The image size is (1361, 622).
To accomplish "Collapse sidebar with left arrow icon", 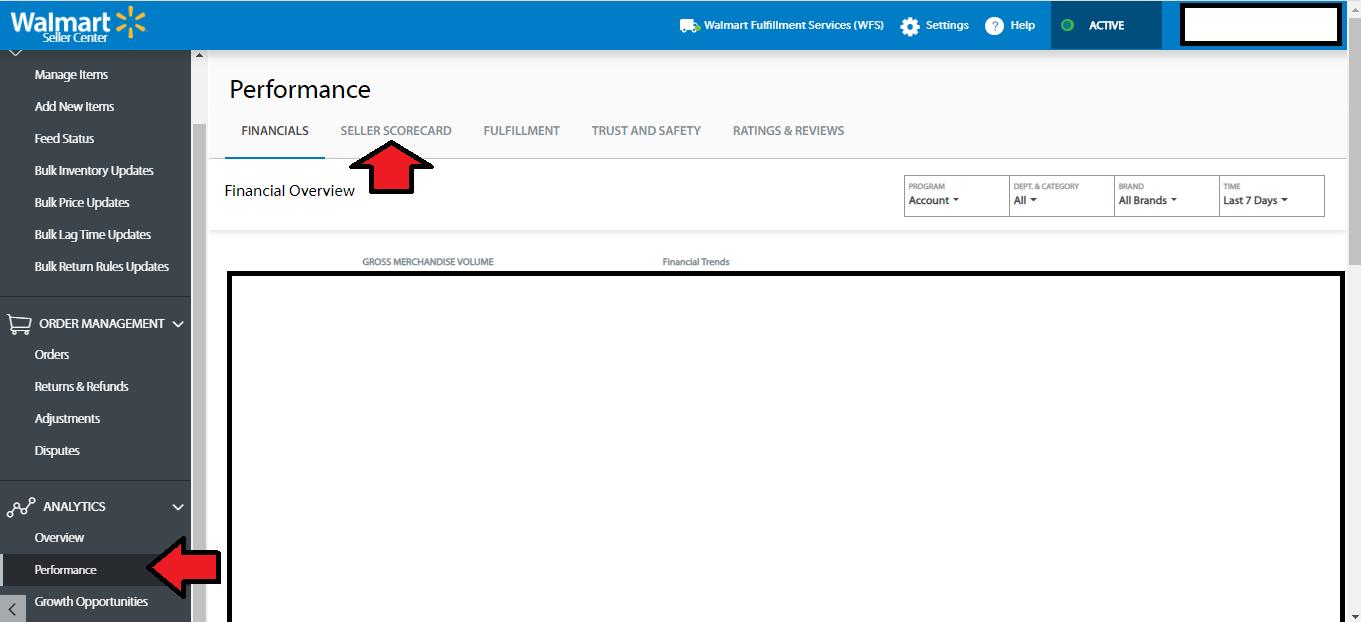I will [12, 608].
